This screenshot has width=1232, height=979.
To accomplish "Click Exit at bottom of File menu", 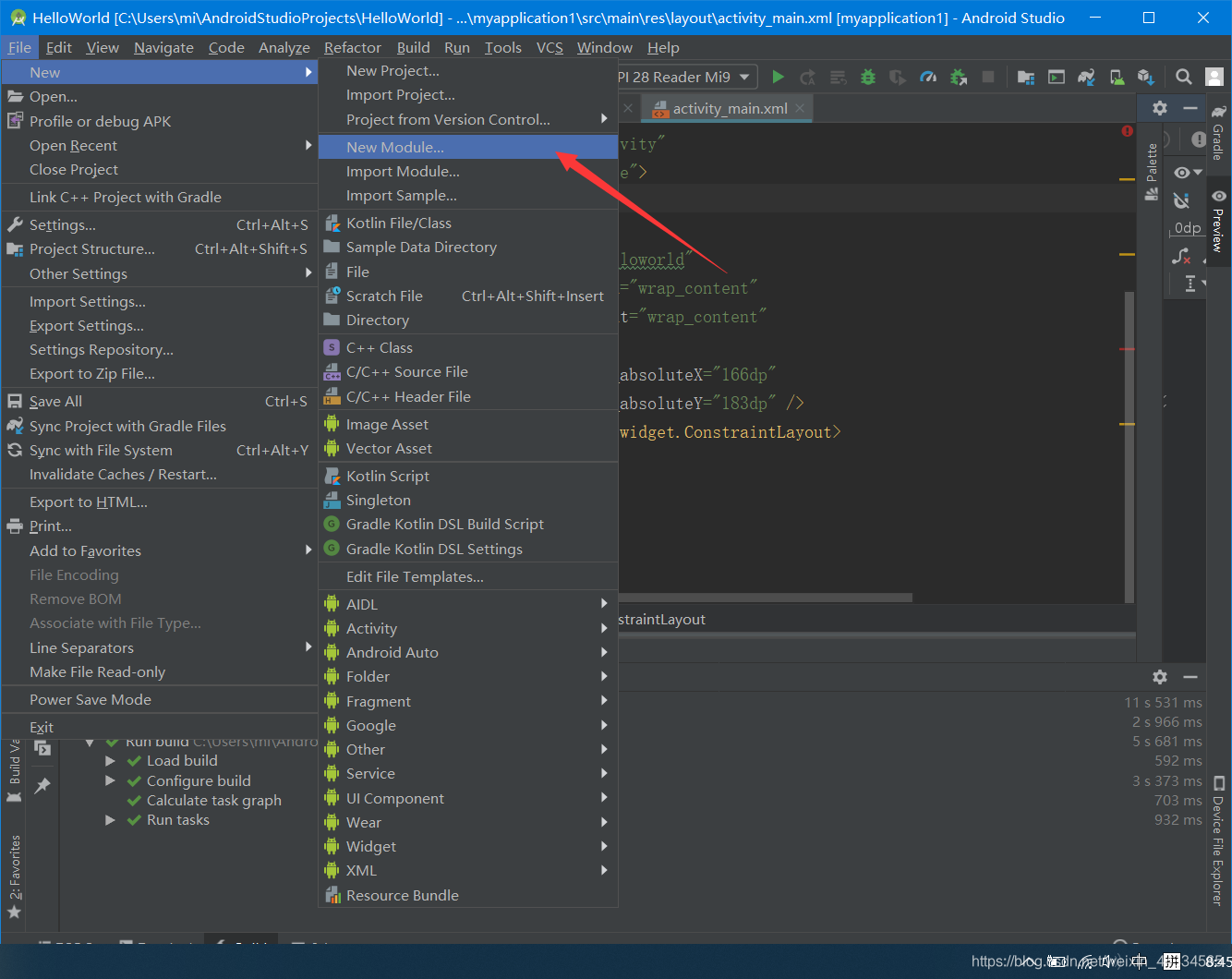I will pos(159,727).
